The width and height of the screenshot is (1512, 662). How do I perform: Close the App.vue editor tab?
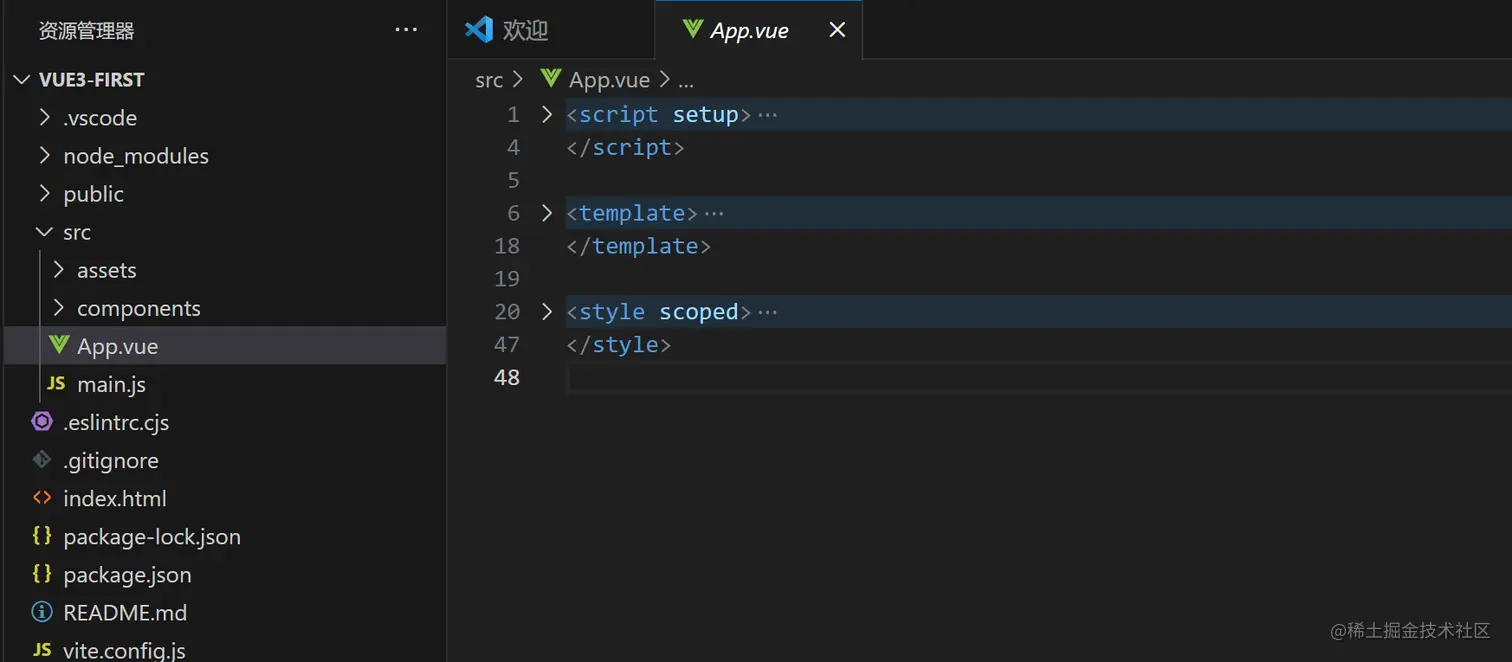[x=837, y=30]
